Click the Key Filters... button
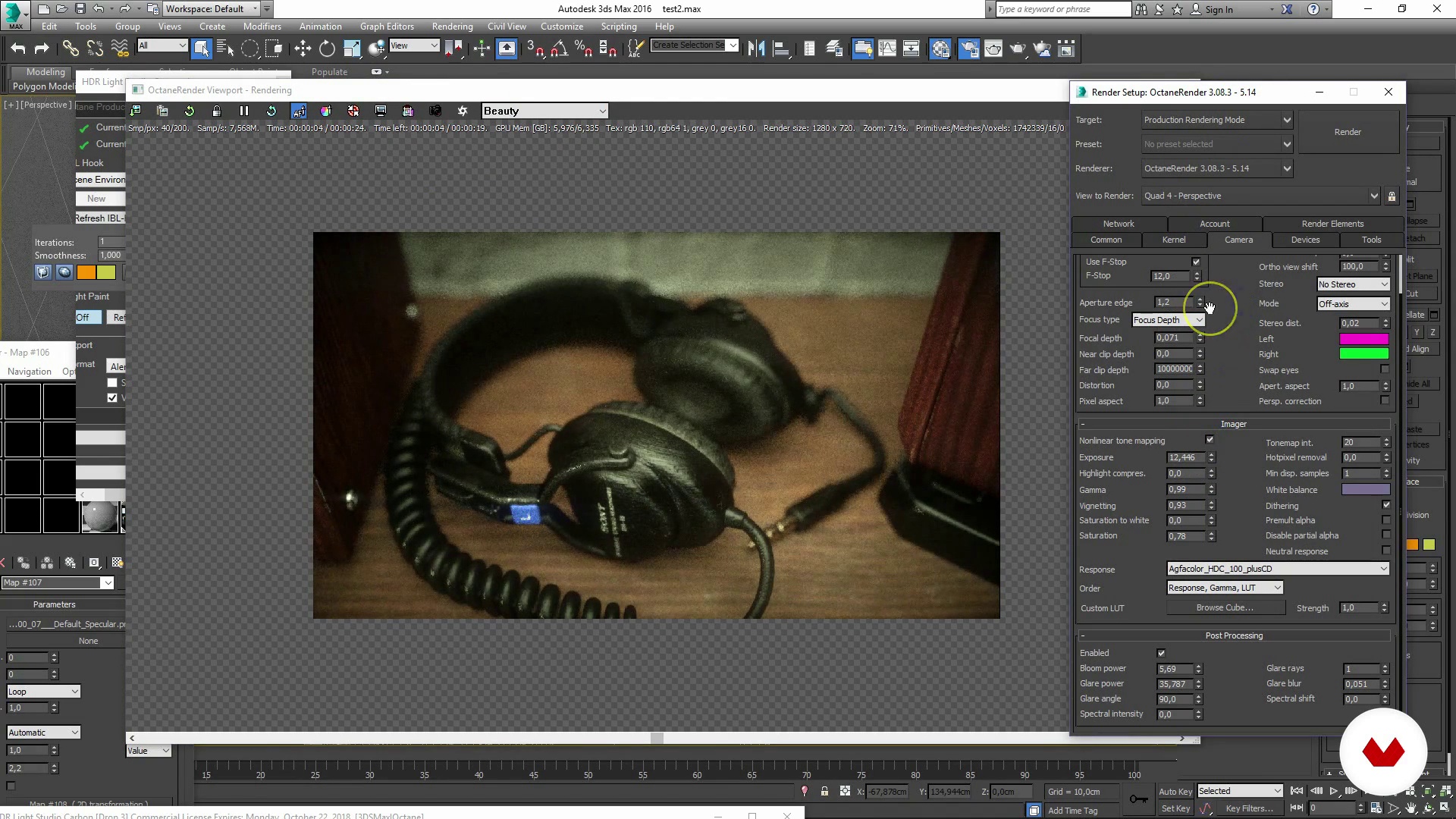This screenshot has height=819, width=1456. (x=1249, y=808)
